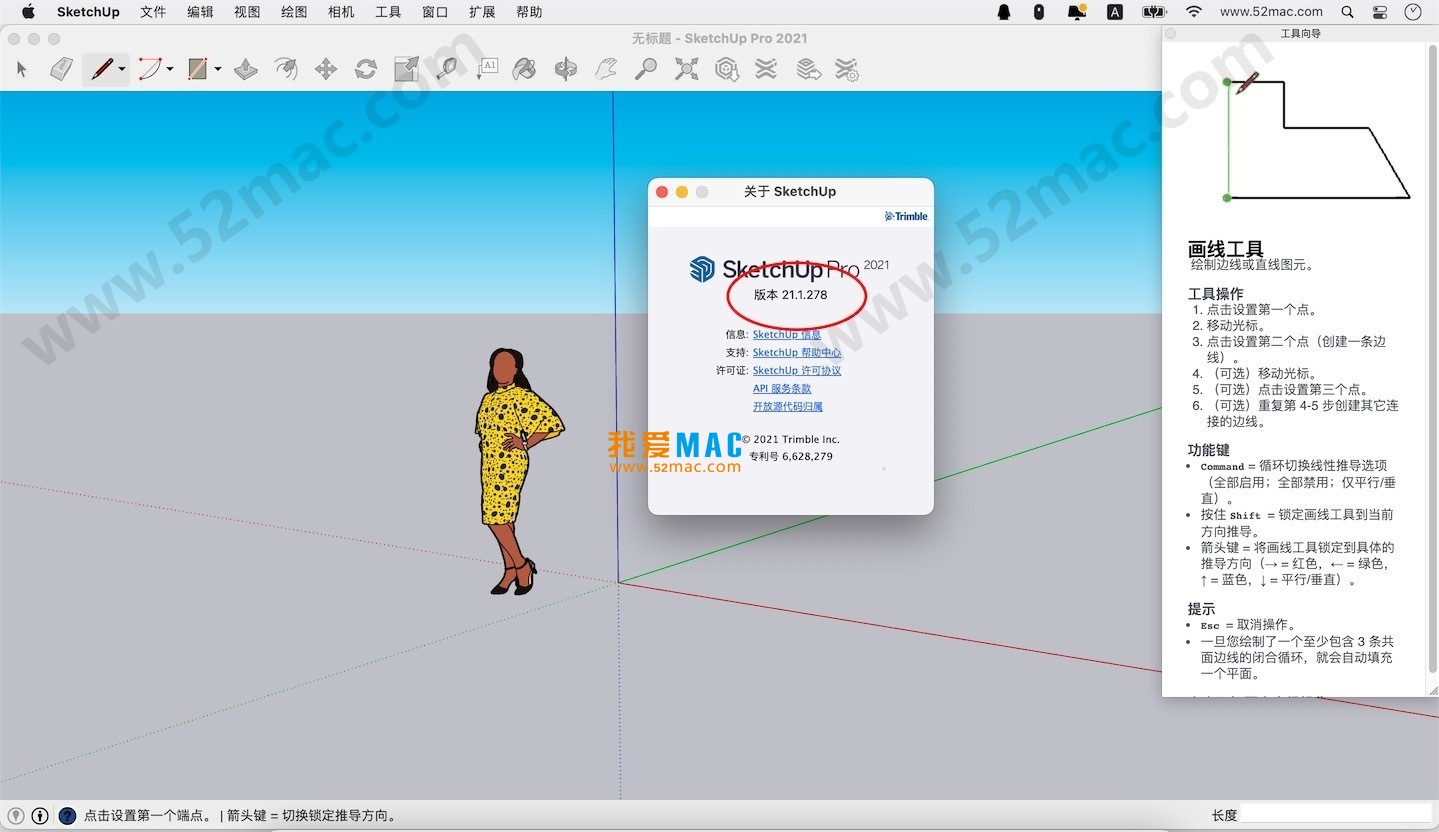Image resolution: width=1439 pixels, height=832 pixels.
Task: Open the 3D Warehouse
Action: (727, 69)
